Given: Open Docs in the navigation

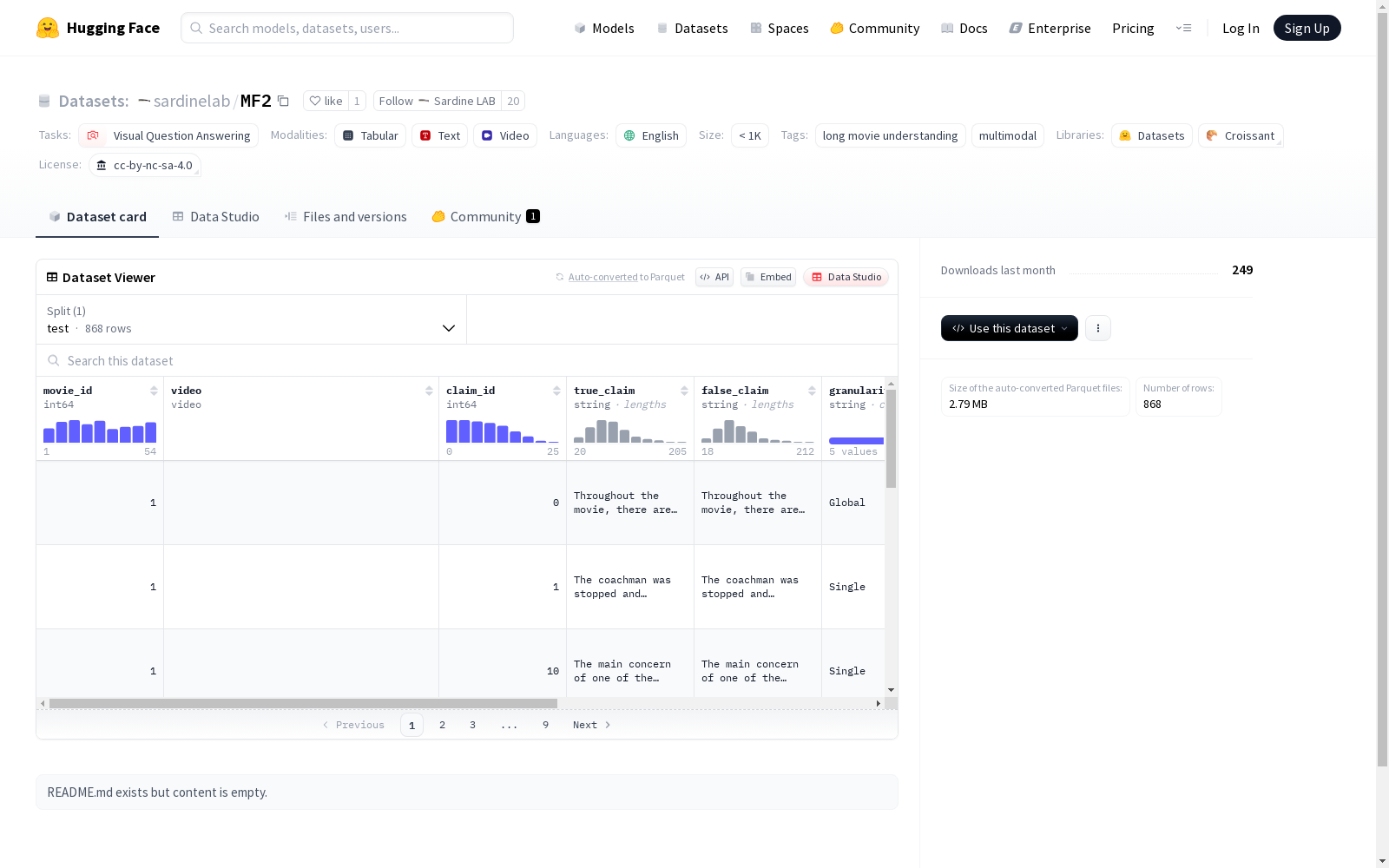Looking at the screenshot, I should (x=964, y=28).
